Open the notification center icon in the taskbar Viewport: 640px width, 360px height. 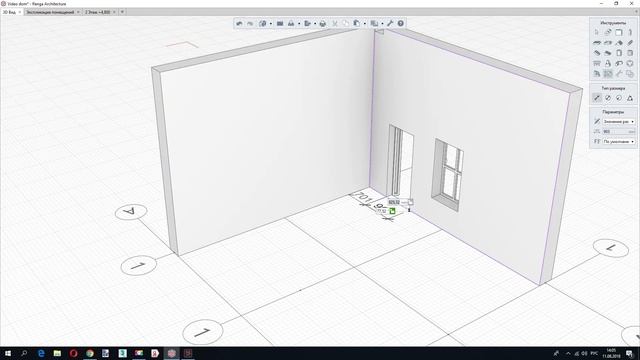[x=630, y=353]
